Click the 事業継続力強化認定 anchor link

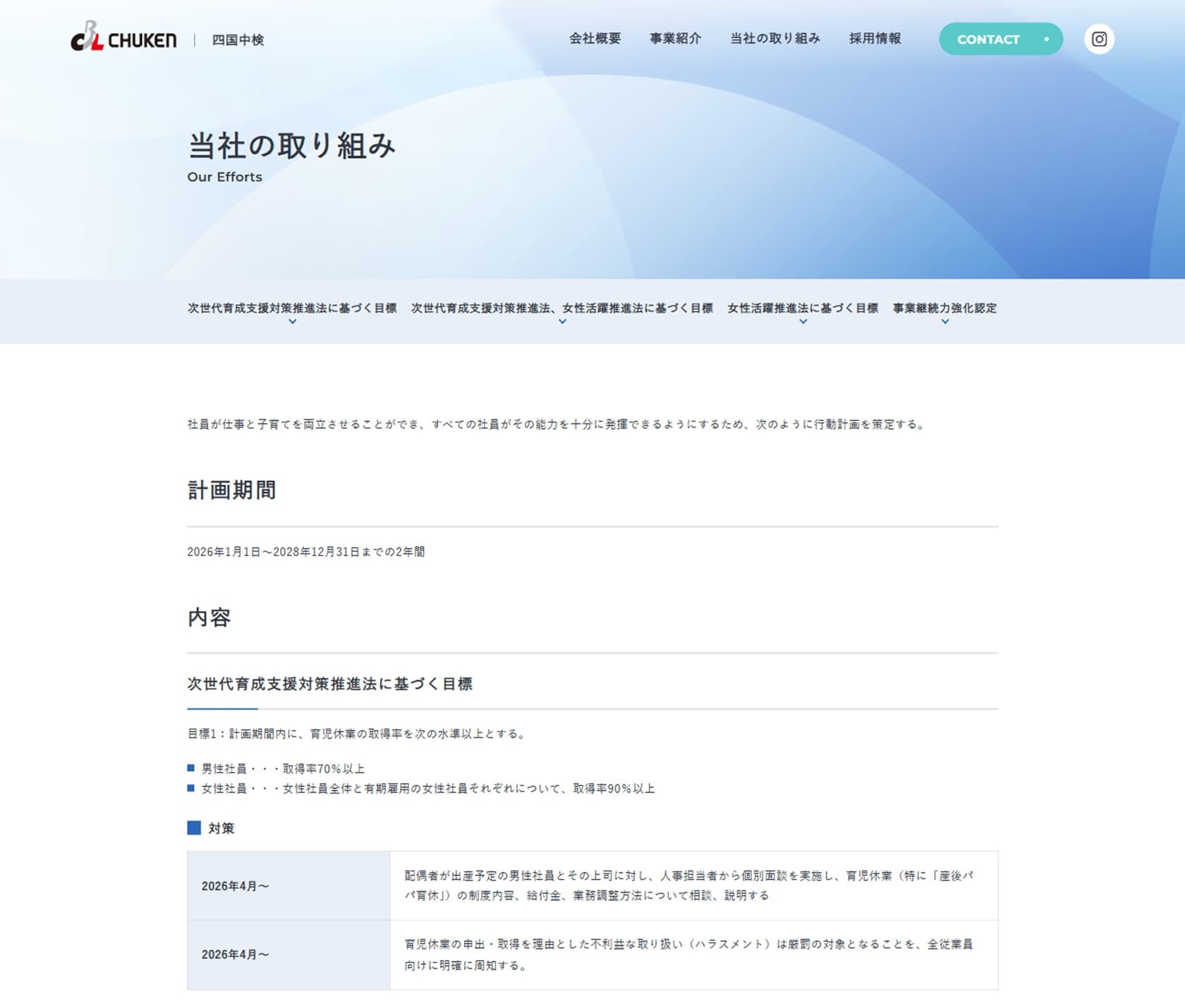tap(944, 308)
